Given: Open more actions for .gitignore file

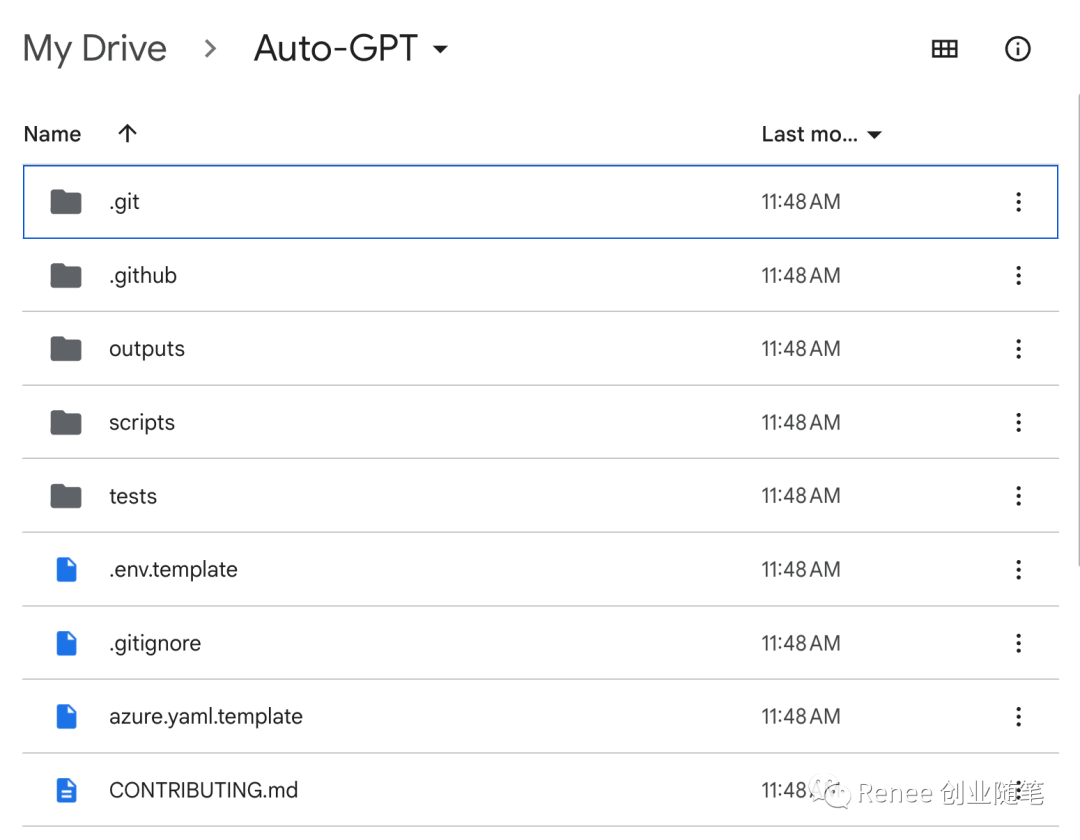Looking at the screenshot, I should [1018, 643].
